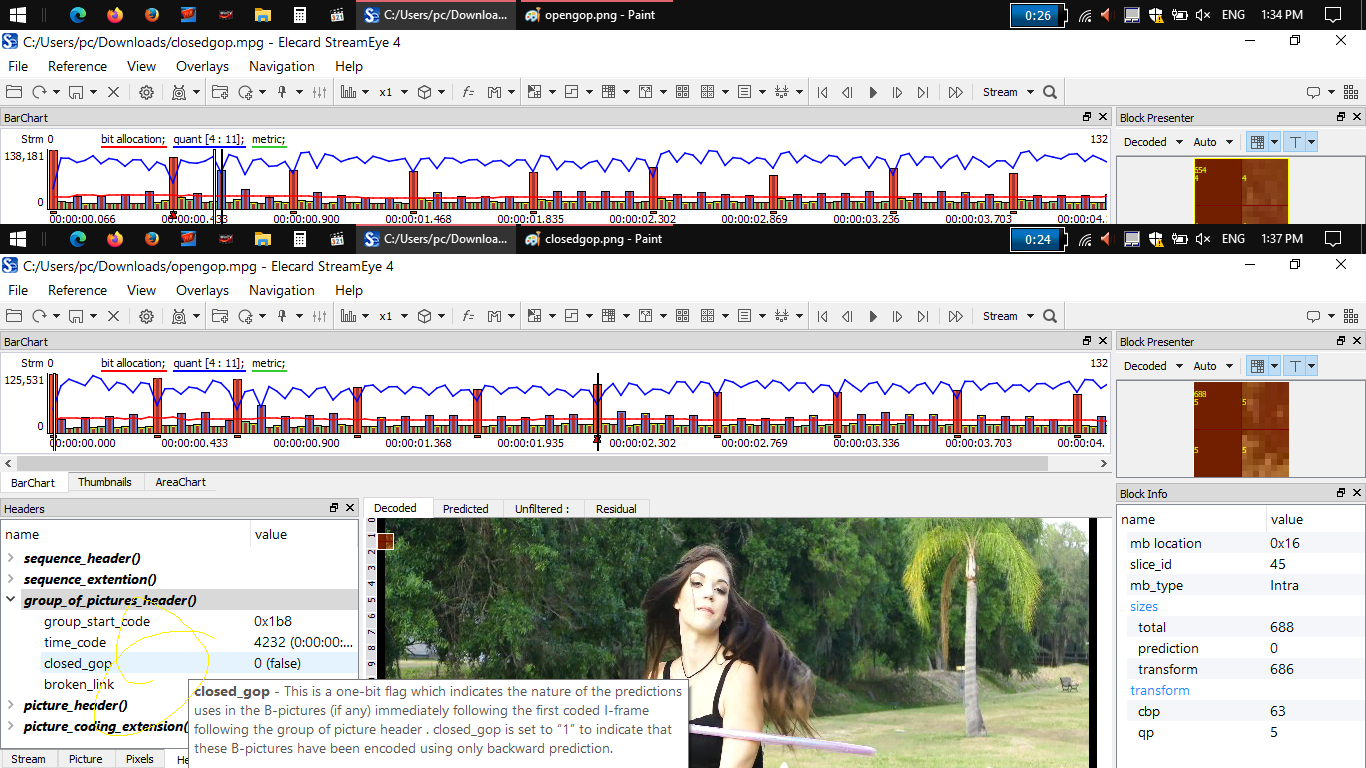Close the Block Info panel
The width and height of the screenshot is (1366, 768).
1357,493
